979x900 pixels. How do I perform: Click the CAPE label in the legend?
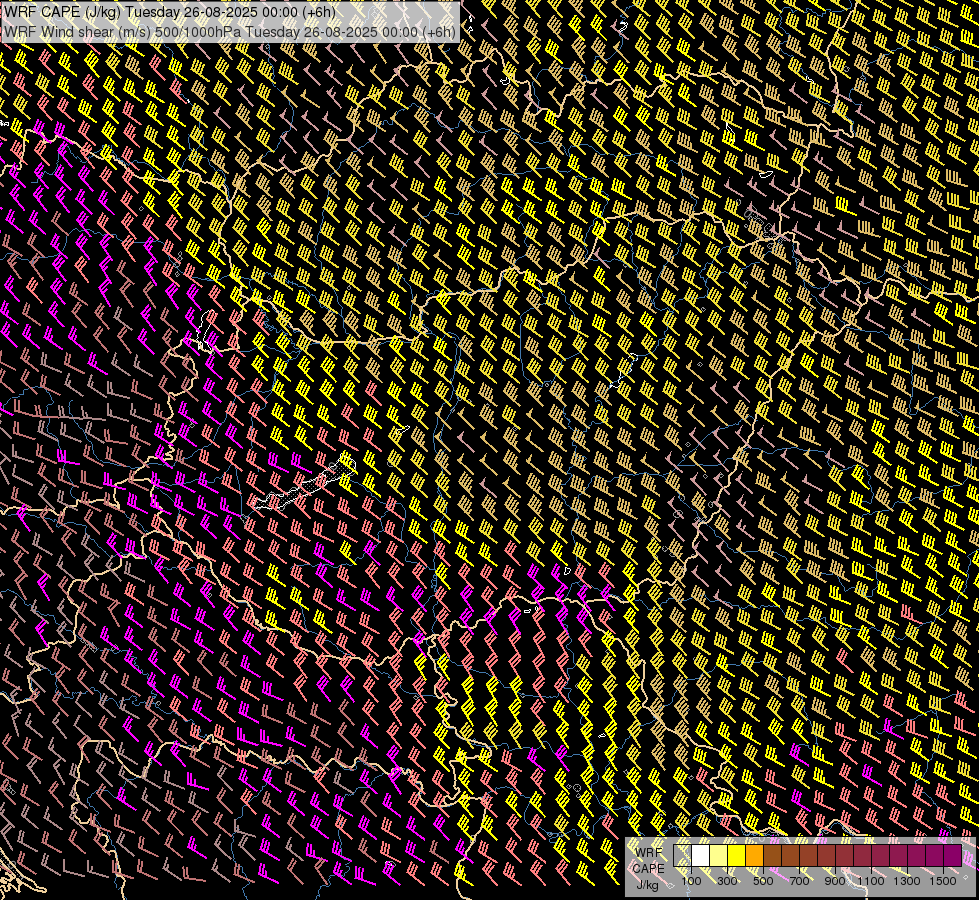(648, 869)
